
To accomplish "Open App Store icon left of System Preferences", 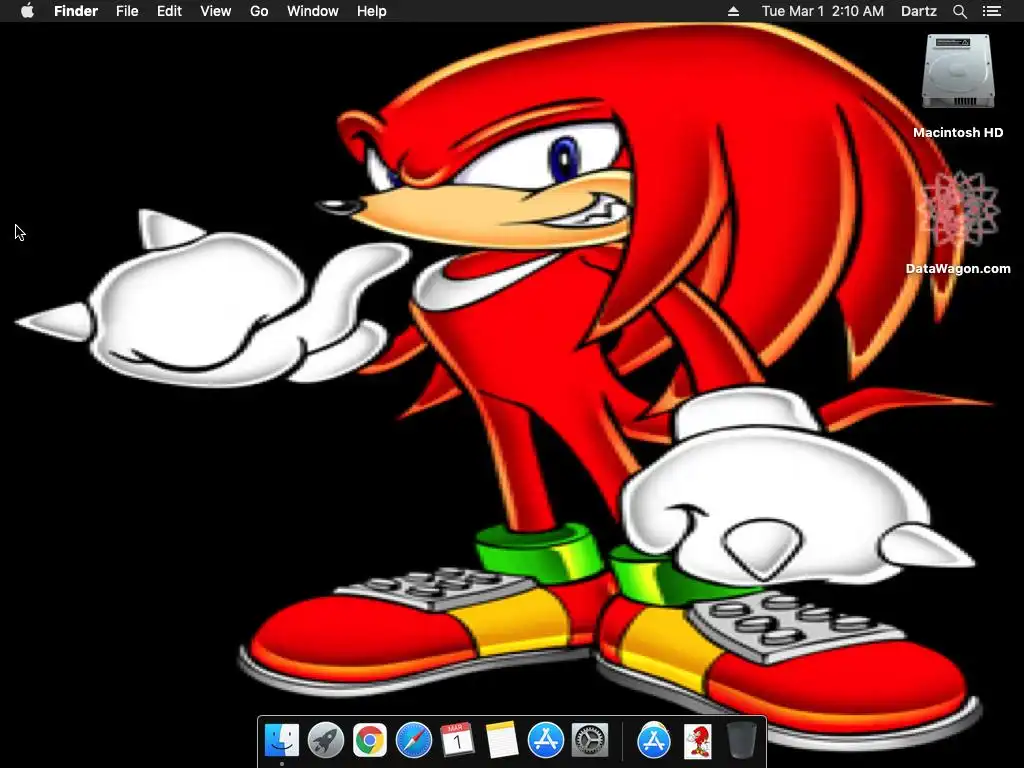I will click(545, 740).
